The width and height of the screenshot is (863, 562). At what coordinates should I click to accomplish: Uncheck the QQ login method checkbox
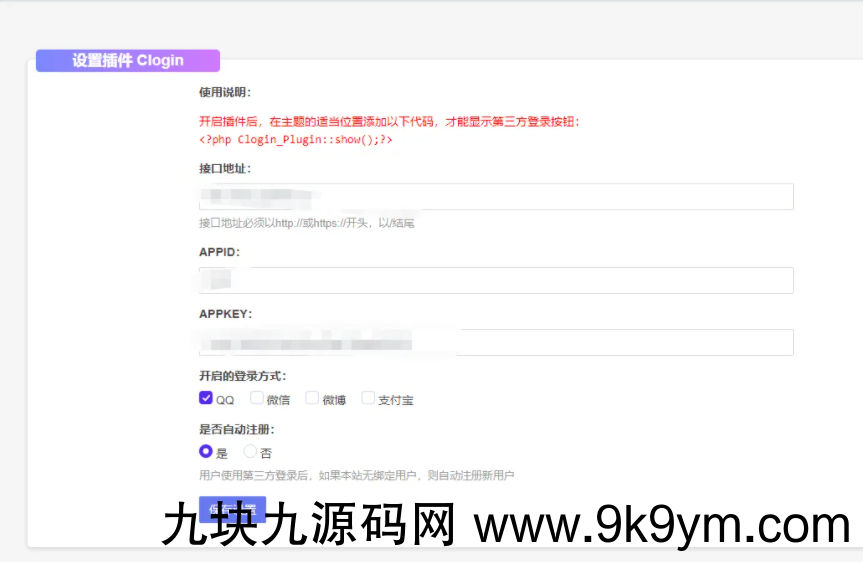point(206,399)
